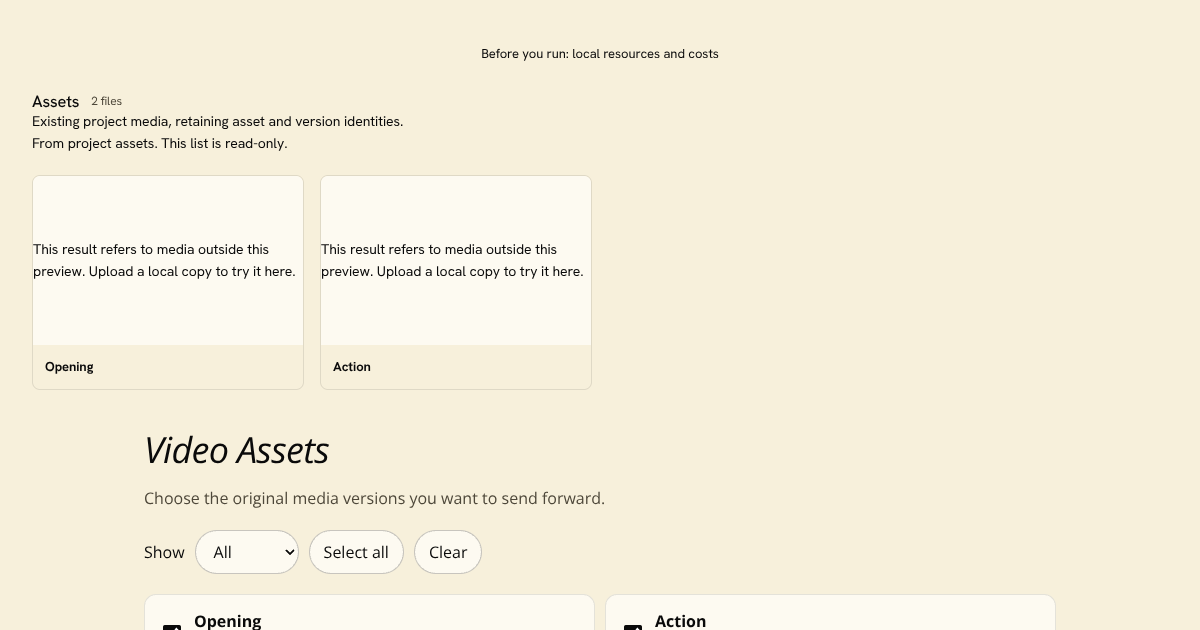Select the Action asset preview thumbnail

[456, 261]
